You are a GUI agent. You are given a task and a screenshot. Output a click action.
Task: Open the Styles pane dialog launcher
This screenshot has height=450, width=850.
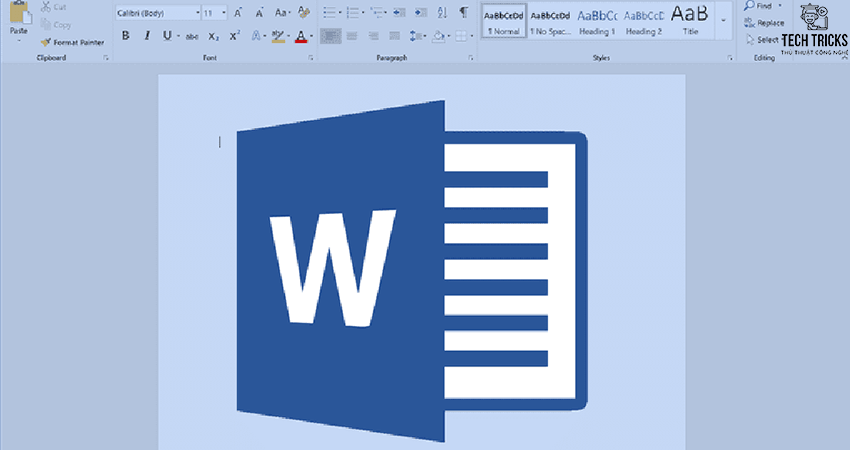point(730,57)
